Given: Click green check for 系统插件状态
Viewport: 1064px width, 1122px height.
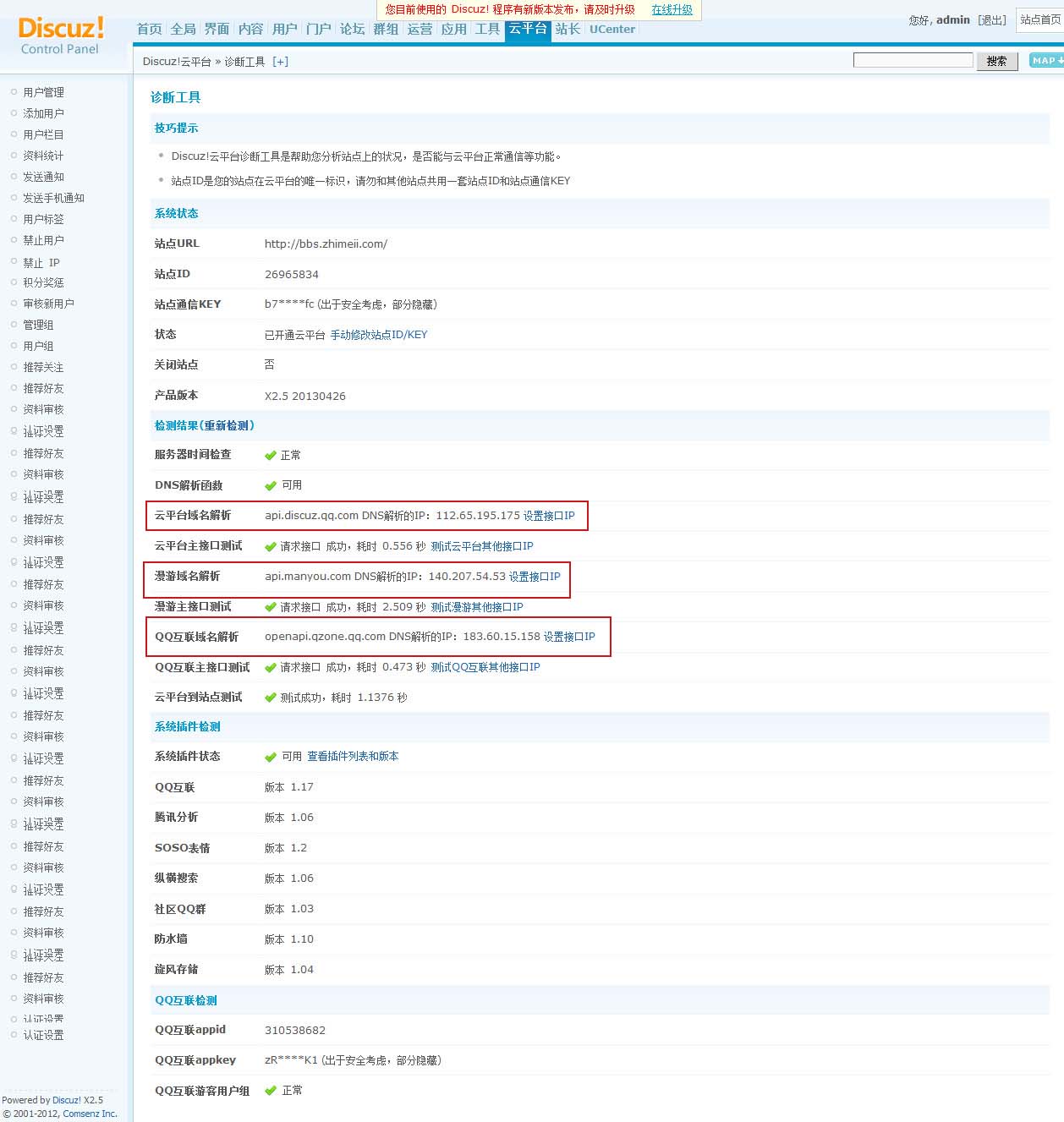Looking at the screenshot, I should [271, 757].
